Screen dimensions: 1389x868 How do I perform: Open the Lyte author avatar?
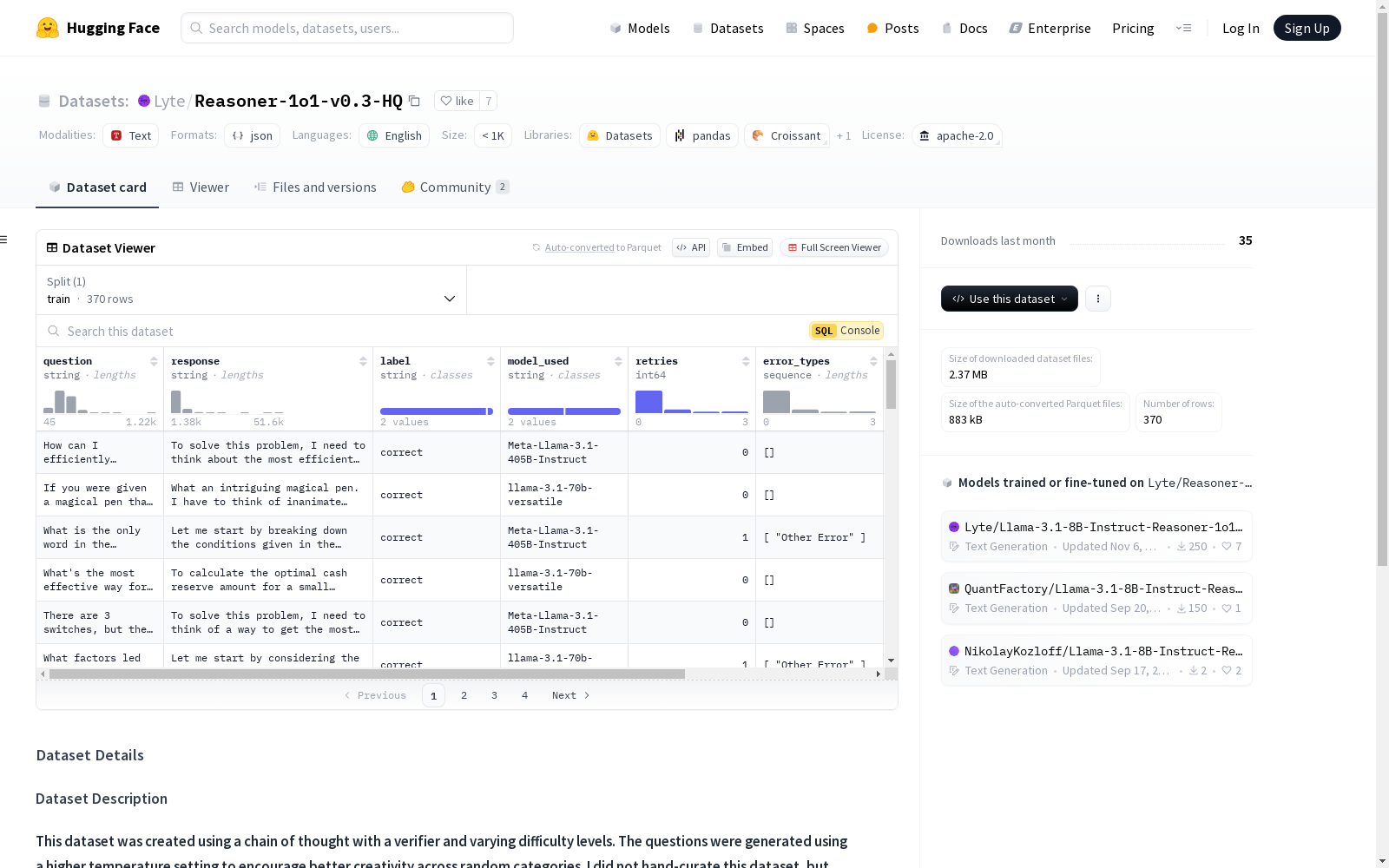pyautogui.click(x=144, y=101)
